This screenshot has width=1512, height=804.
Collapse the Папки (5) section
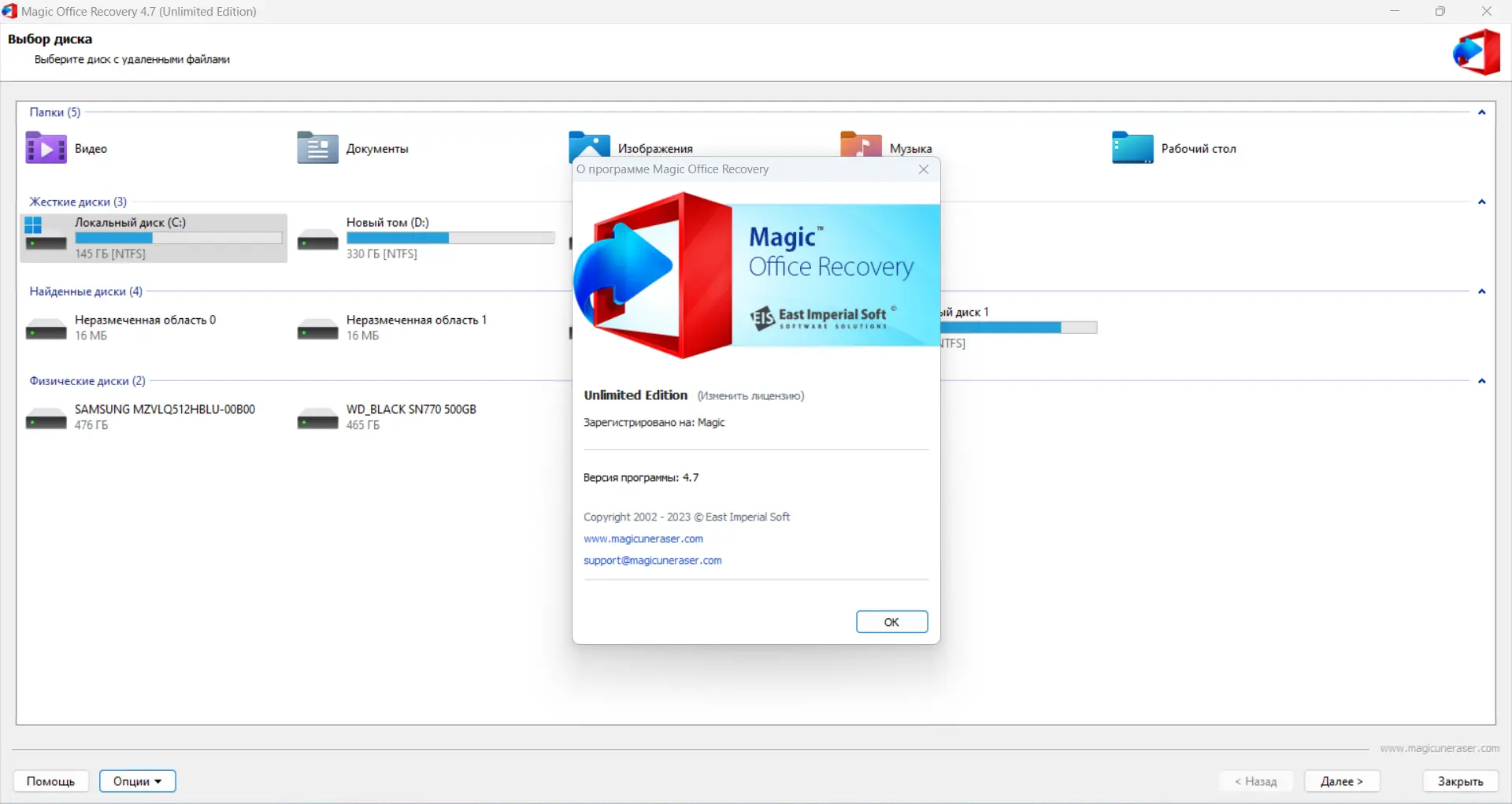pos(1481,113)
